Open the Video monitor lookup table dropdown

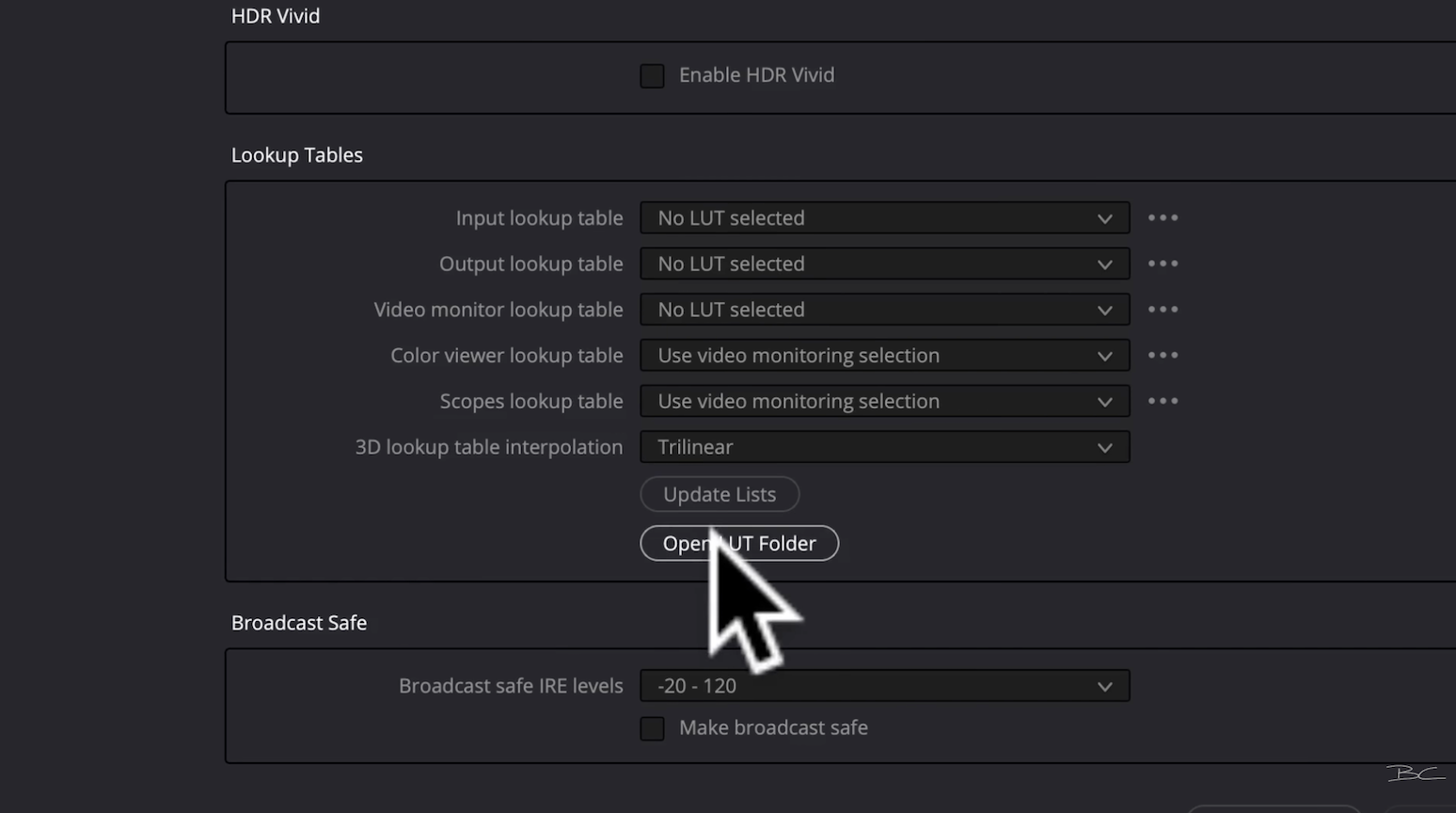point(884,310)
